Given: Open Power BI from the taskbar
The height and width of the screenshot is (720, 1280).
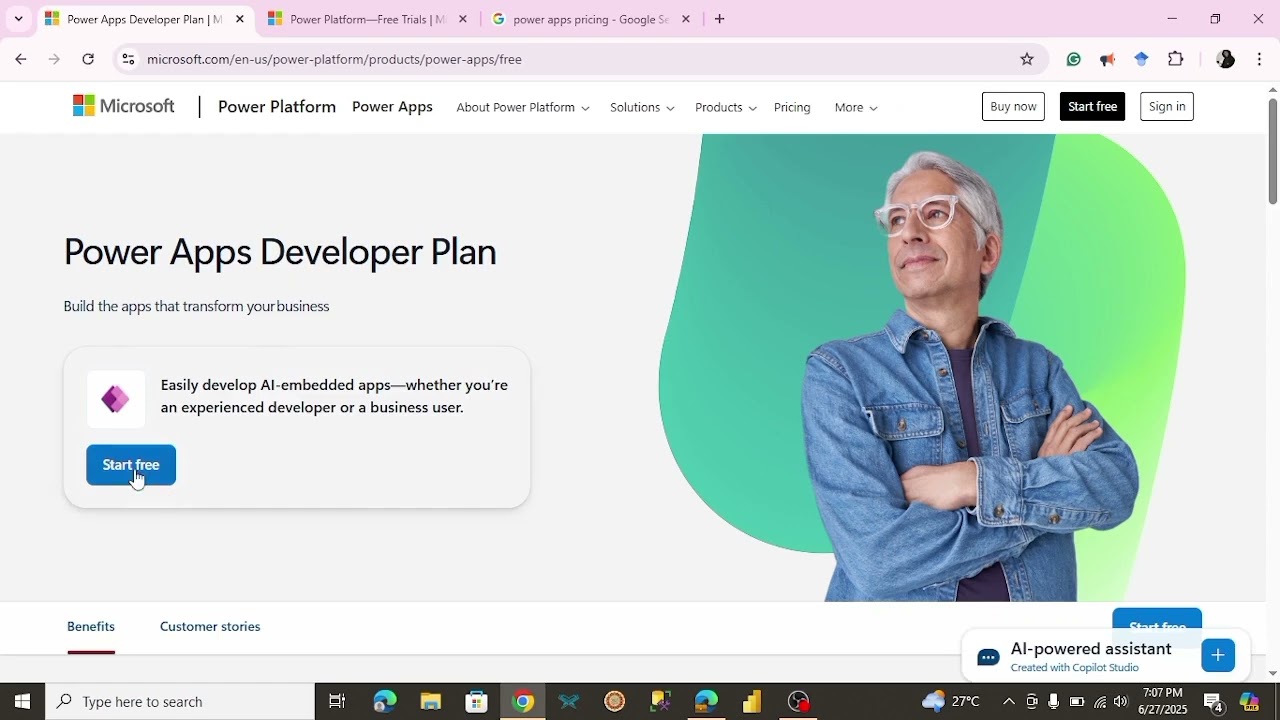Looking at the screenshot, I should pyautogui.click(x=752, y=701).
